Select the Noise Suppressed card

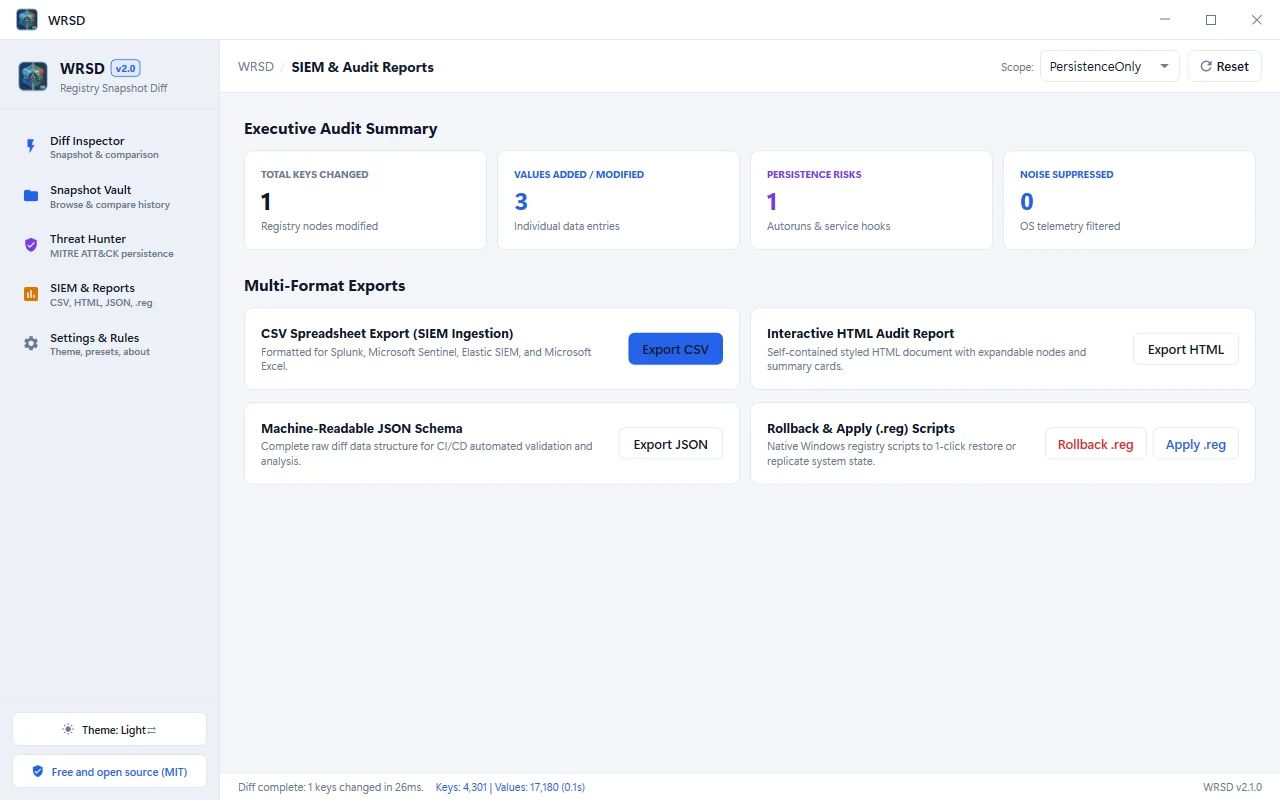click(x=1129, y=200)
